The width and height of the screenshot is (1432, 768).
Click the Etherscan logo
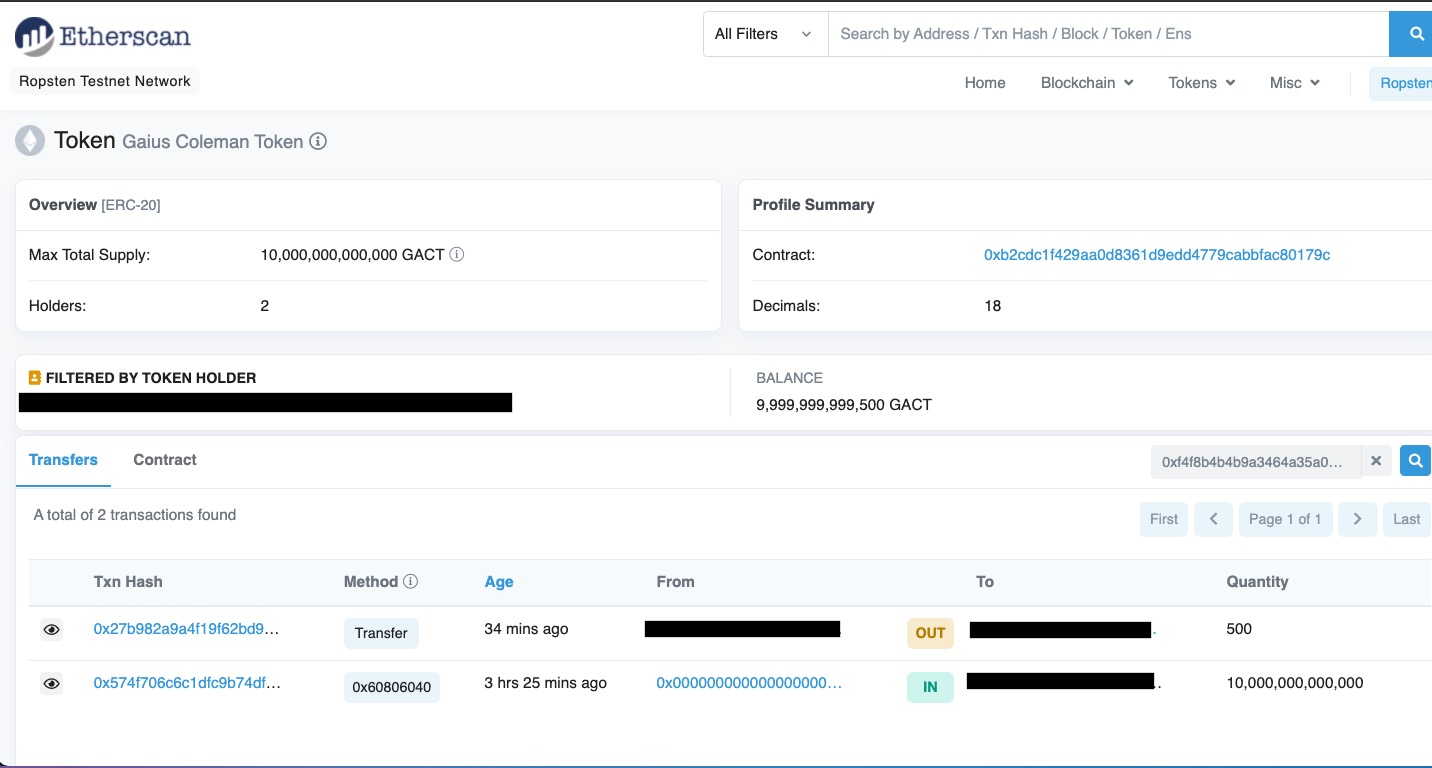(103, 37)
